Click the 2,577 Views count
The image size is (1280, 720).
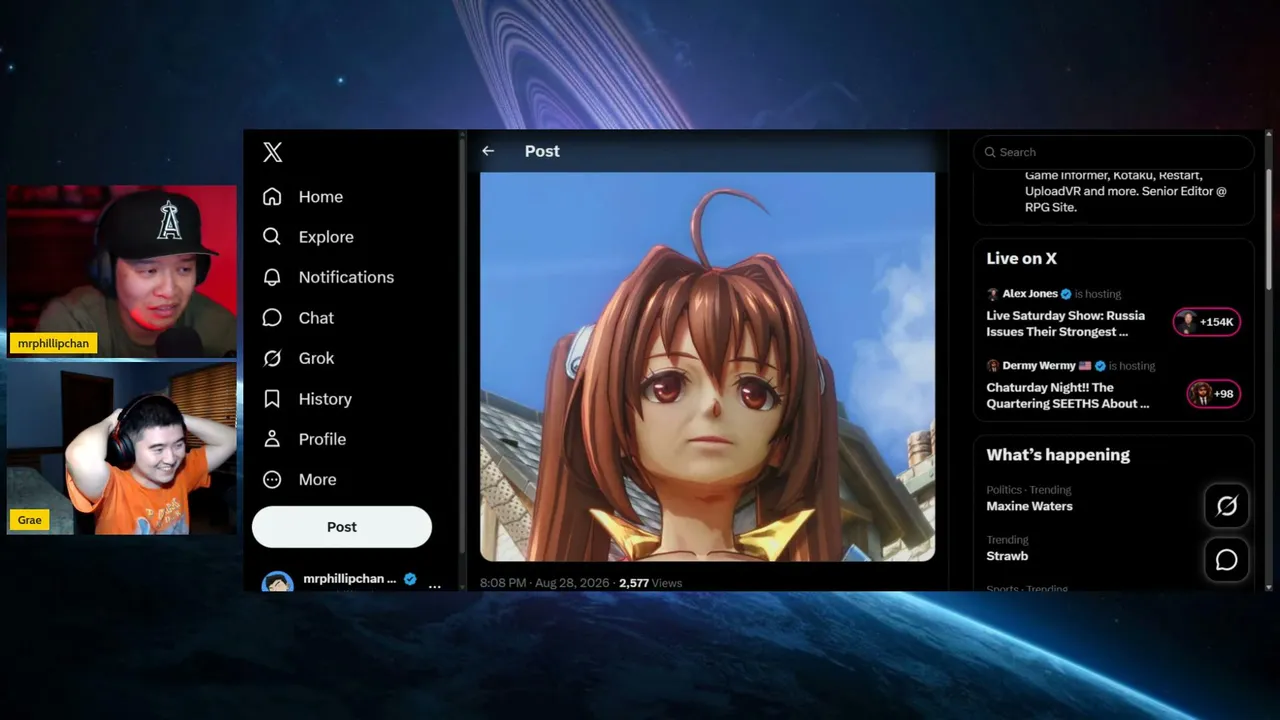pyautogui.click(x=650, y=583)
